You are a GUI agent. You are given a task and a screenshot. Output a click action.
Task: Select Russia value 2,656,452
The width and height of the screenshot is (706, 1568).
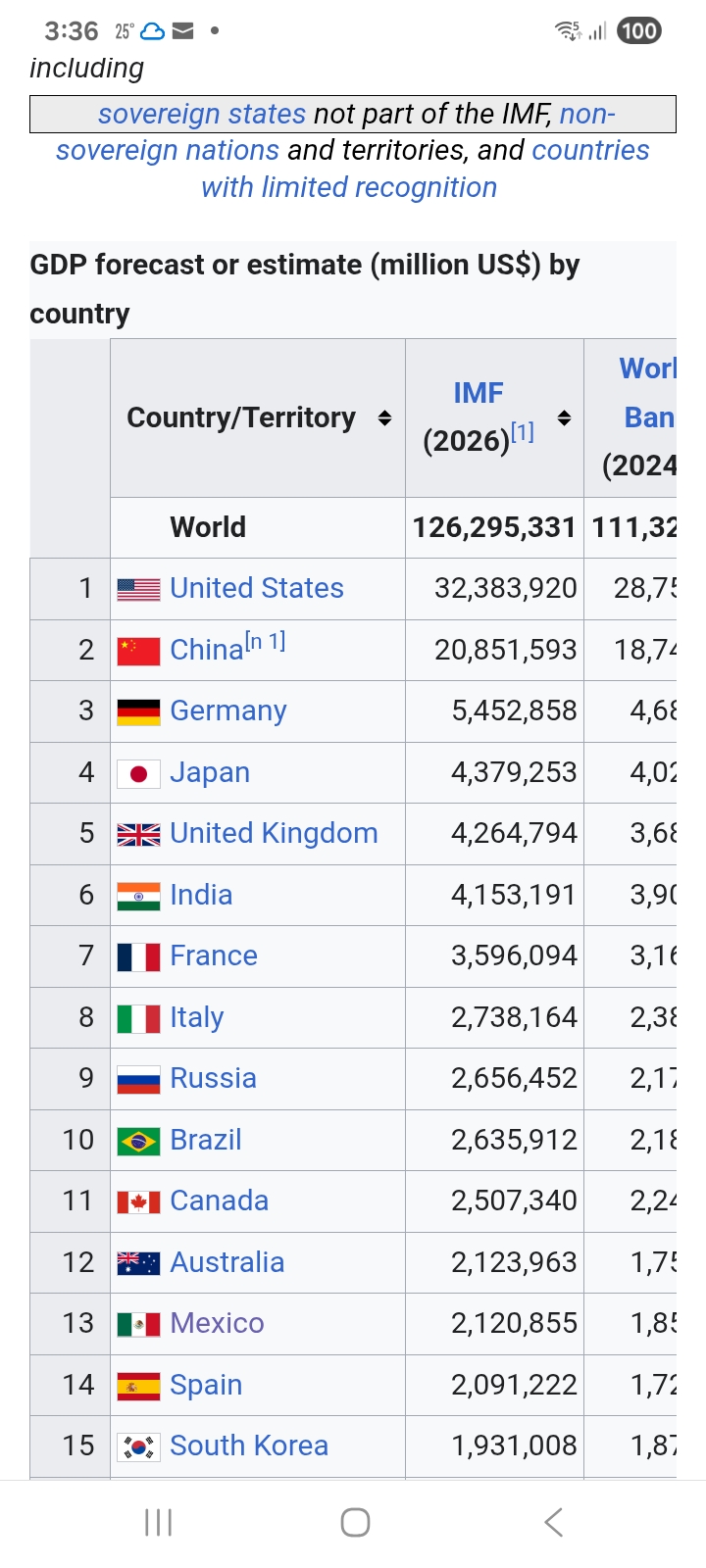tap(494, 1079)
